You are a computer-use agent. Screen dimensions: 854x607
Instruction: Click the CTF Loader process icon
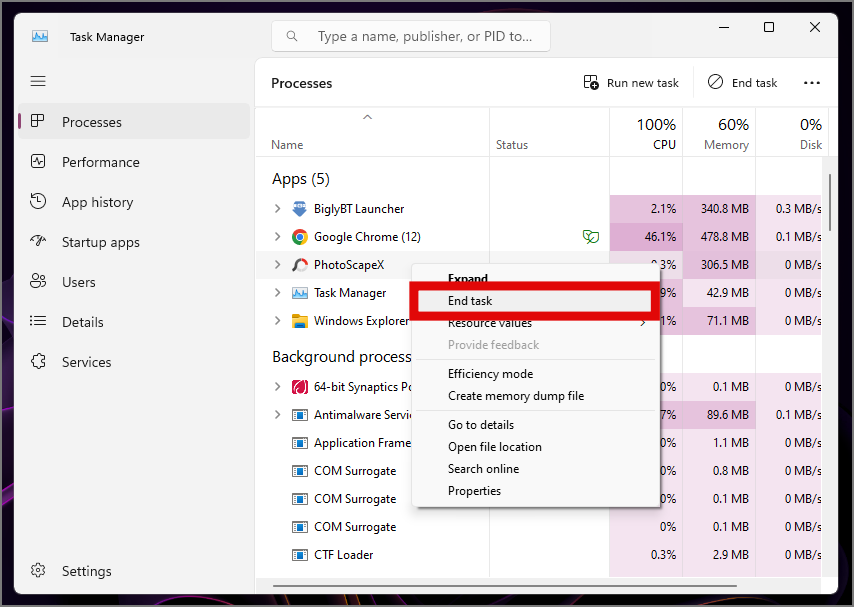pos(300,555)
